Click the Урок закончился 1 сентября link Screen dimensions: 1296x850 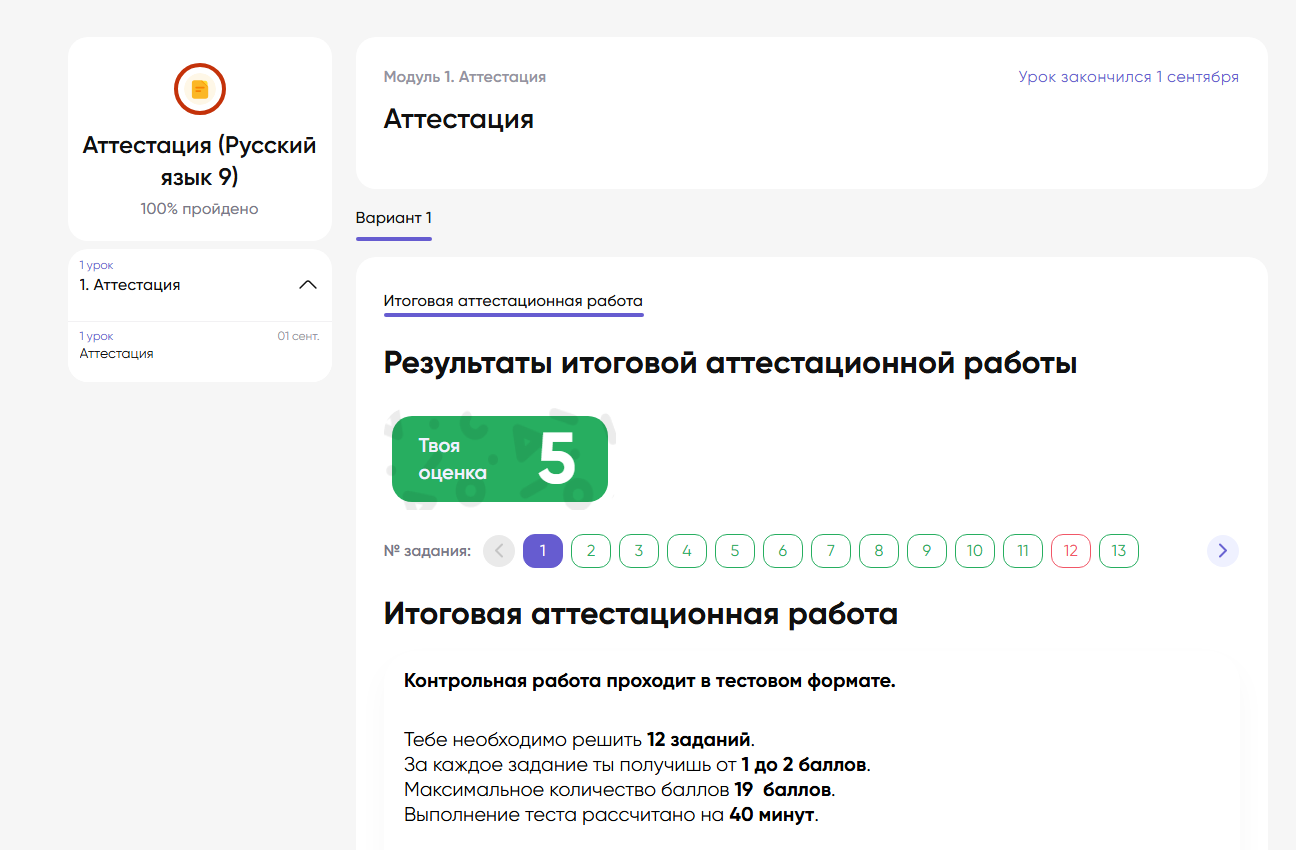pos(1128,77)
